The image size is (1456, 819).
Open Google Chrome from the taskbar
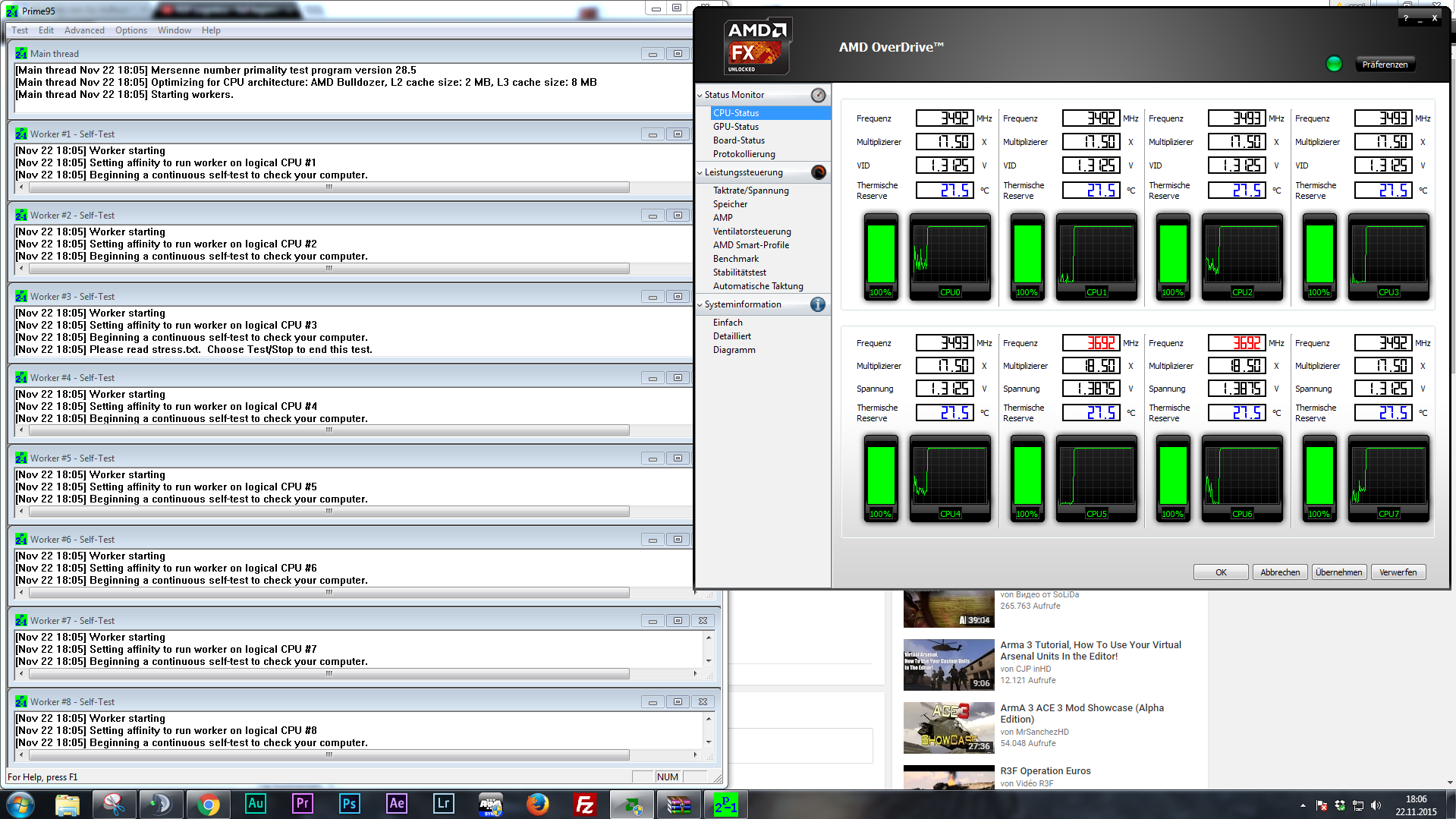(209, 804)
